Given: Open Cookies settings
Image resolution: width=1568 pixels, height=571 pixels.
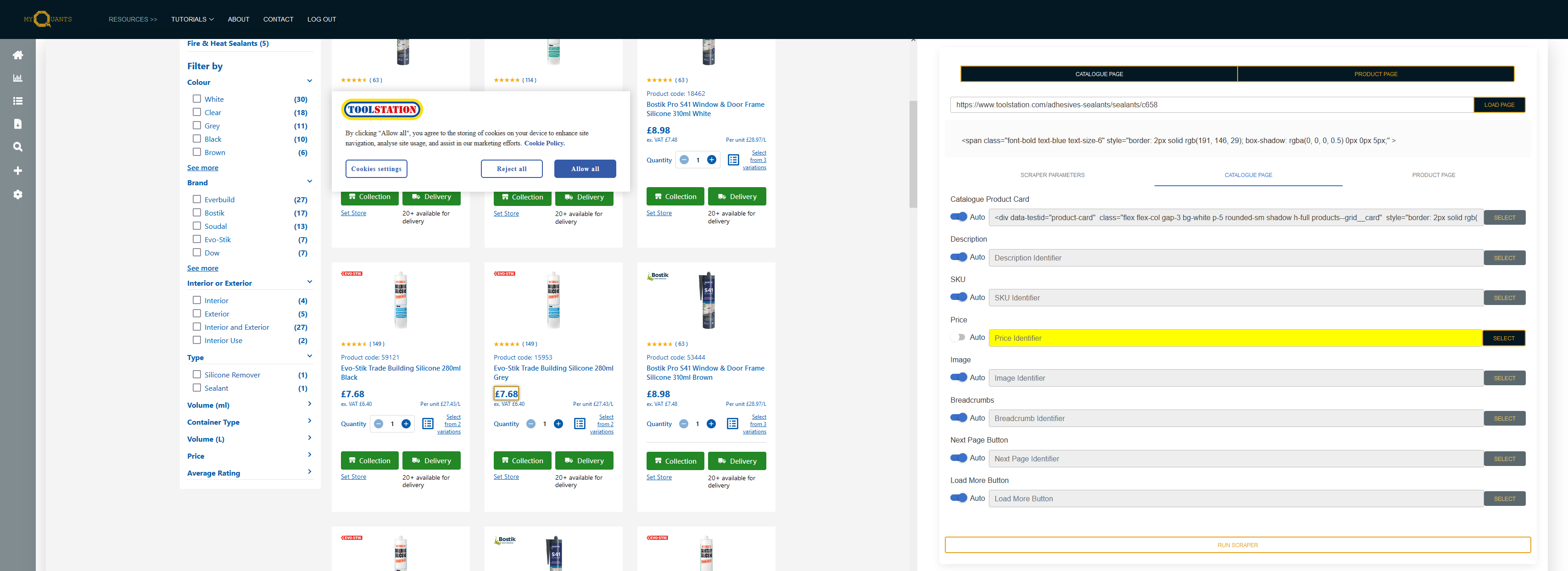Looking at the screenshot, I should click(x=376, y=169).
